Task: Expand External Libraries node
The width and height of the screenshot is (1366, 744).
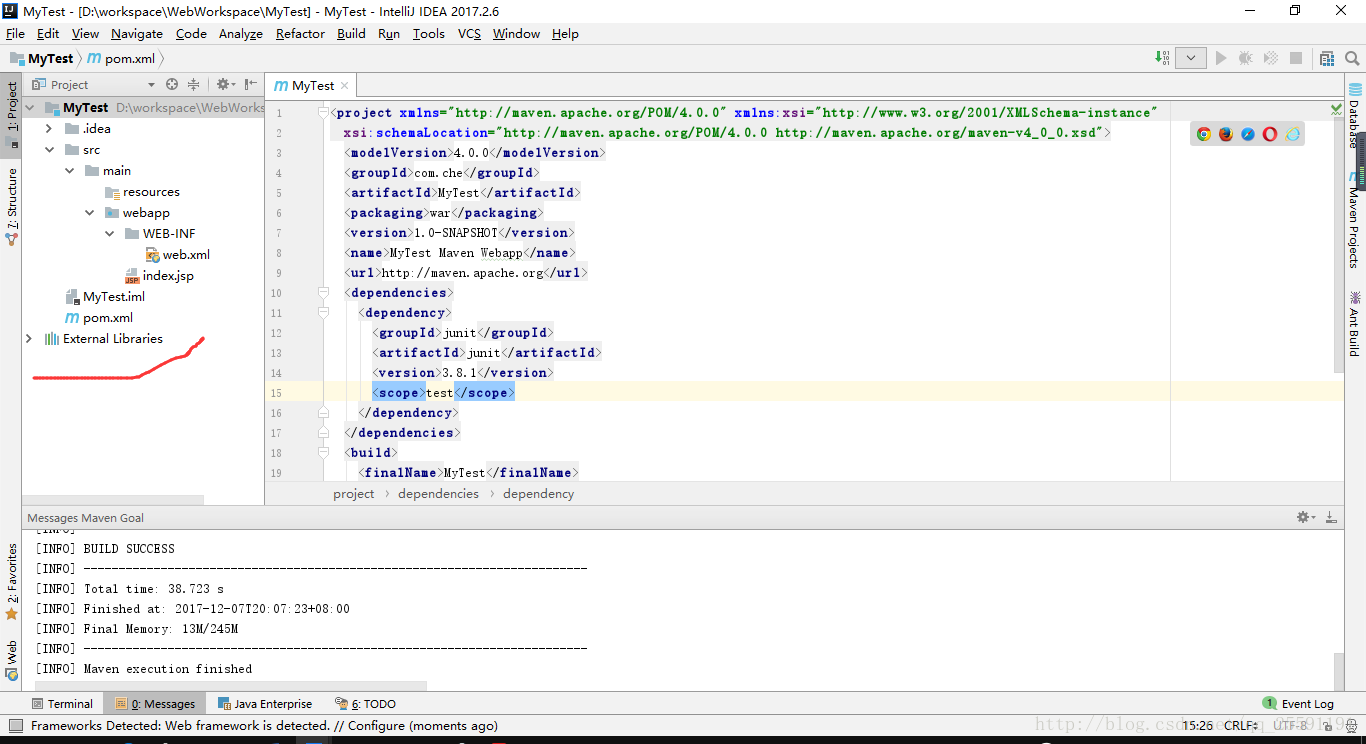Action: (x=29, y=338)
